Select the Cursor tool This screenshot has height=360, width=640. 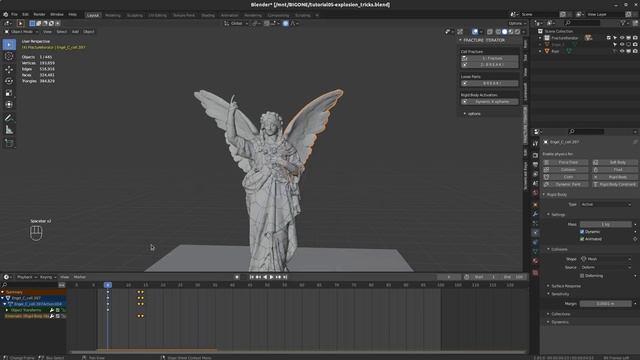(x=9, y=56)
